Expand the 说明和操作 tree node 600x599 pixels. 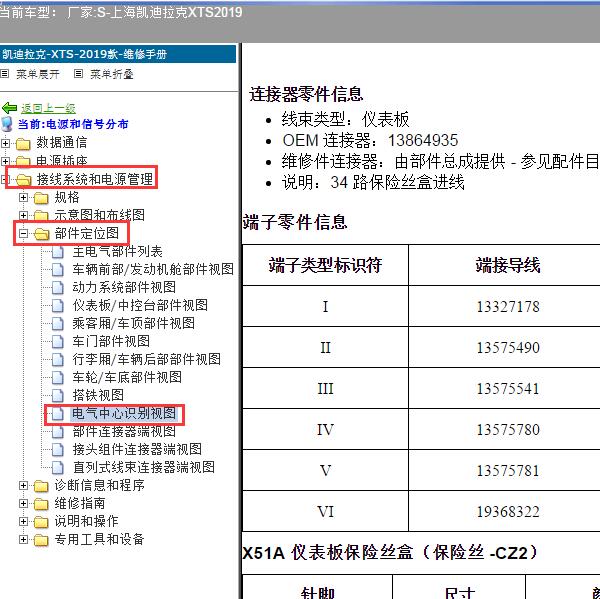click(x=23, y=521)
